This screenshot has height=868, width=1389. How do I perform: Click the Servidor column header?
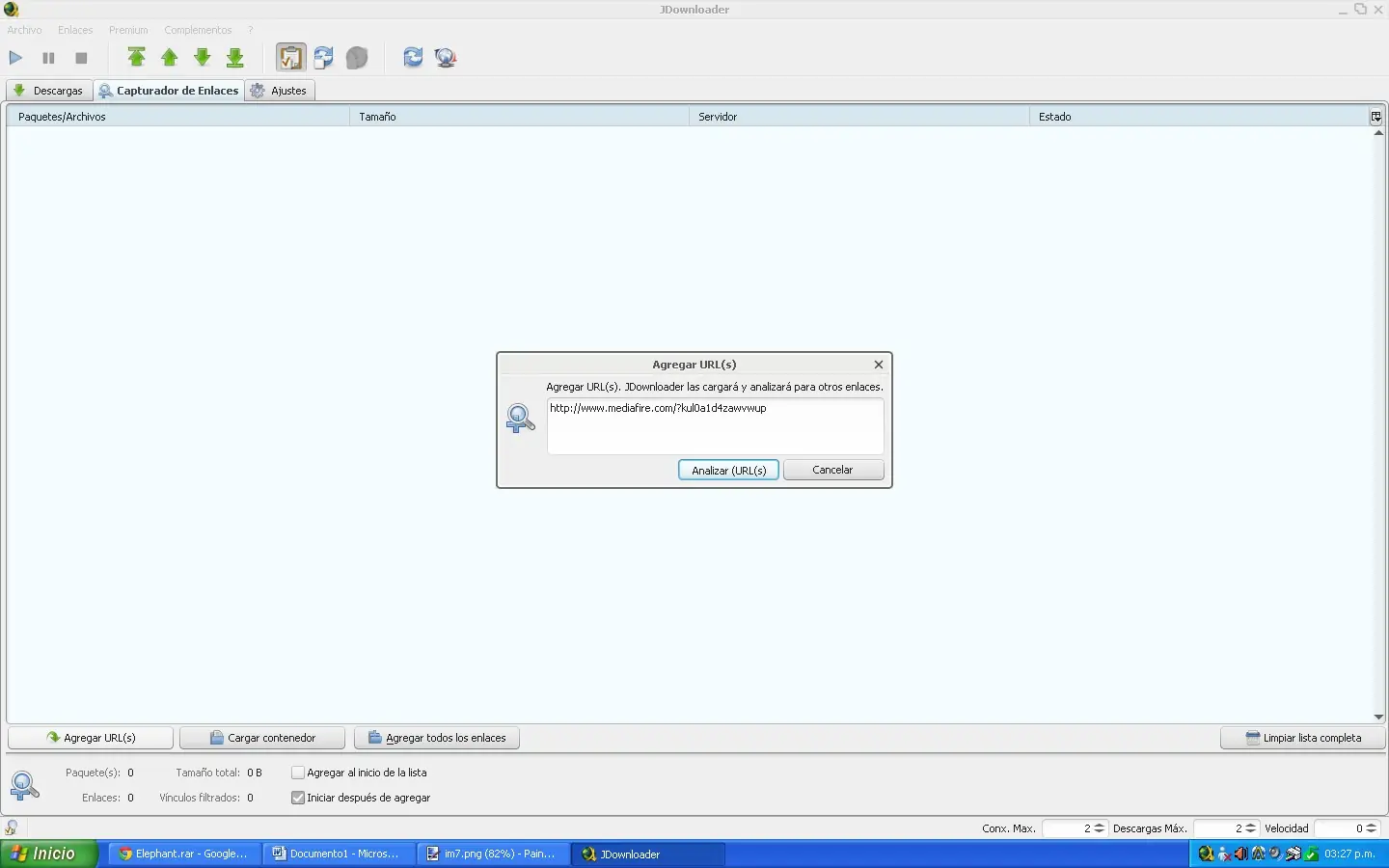(x=859, y=117)
